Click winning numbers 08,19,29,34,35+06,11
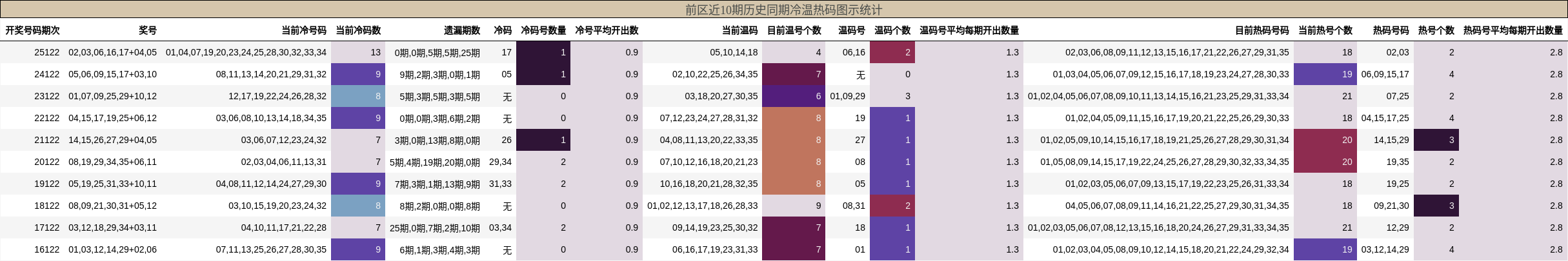 113,162
